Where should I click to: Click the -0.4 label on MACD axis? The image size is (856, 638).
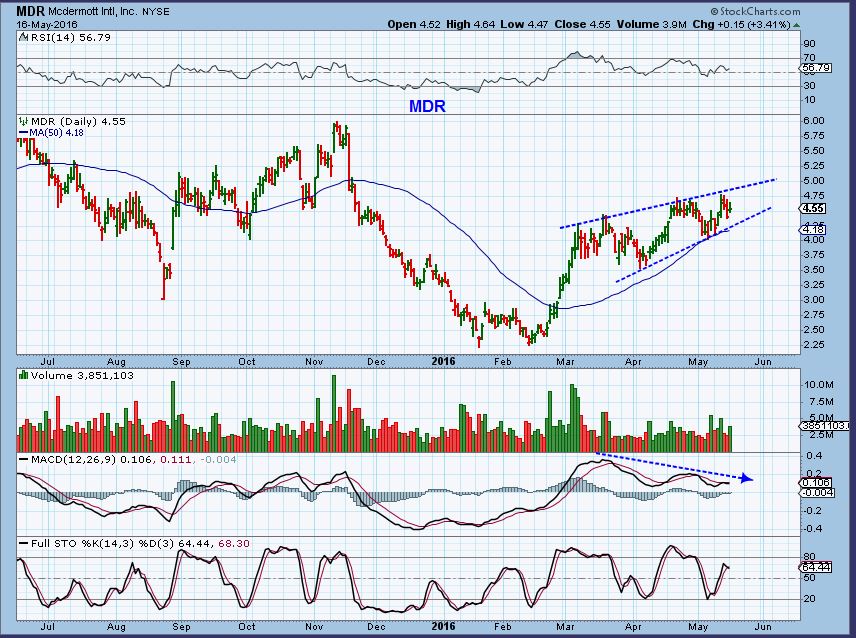[811, 528]
